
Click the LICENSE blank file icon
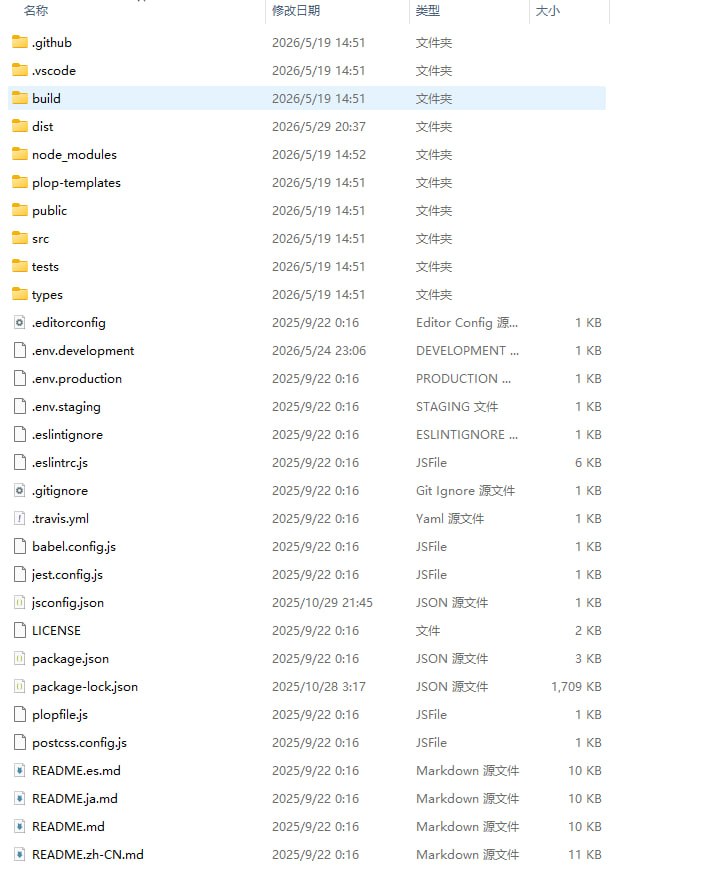(x=19, y=630)
